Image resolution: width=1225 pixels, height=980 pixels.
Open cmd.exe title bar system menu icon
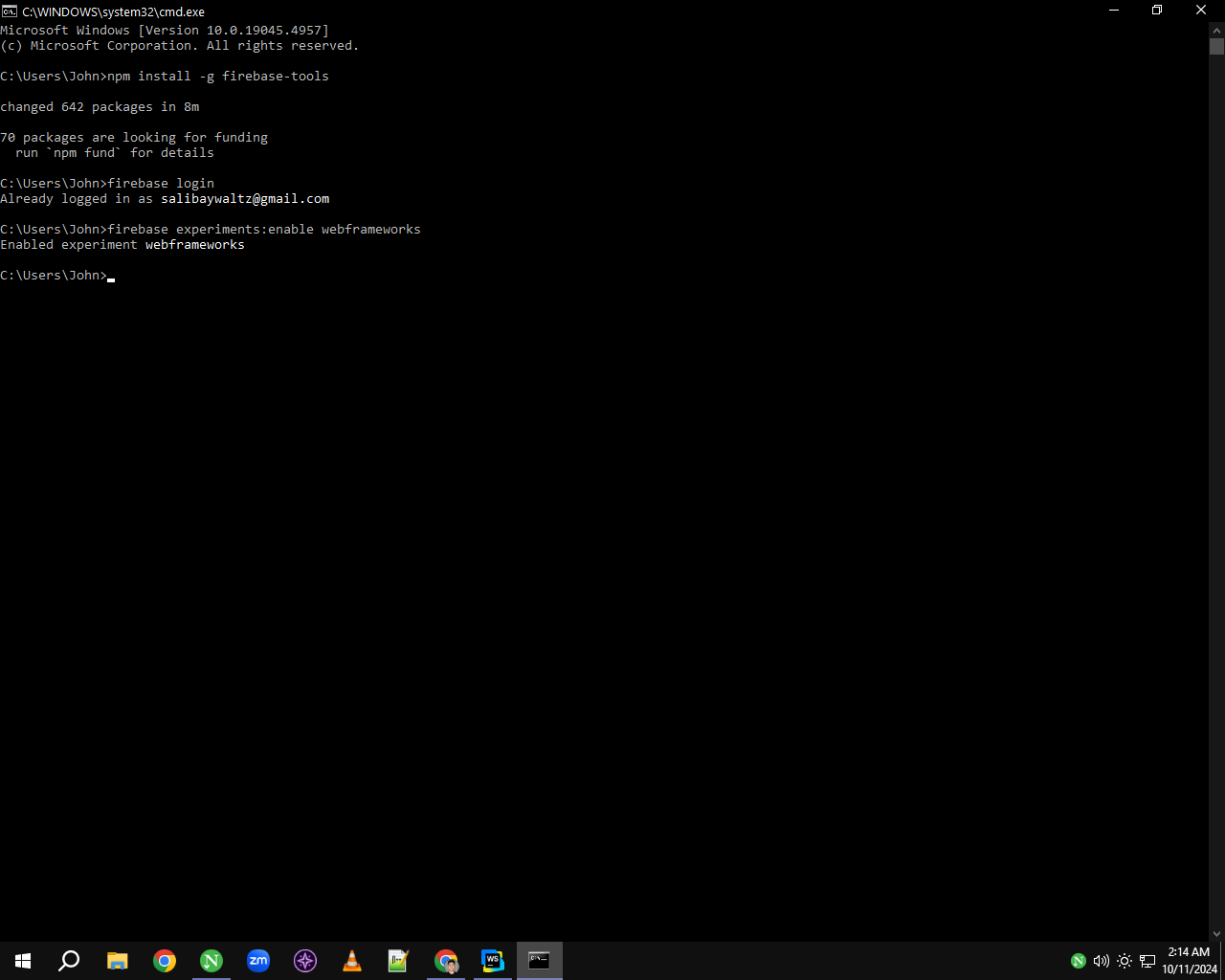tap(10, 11)
